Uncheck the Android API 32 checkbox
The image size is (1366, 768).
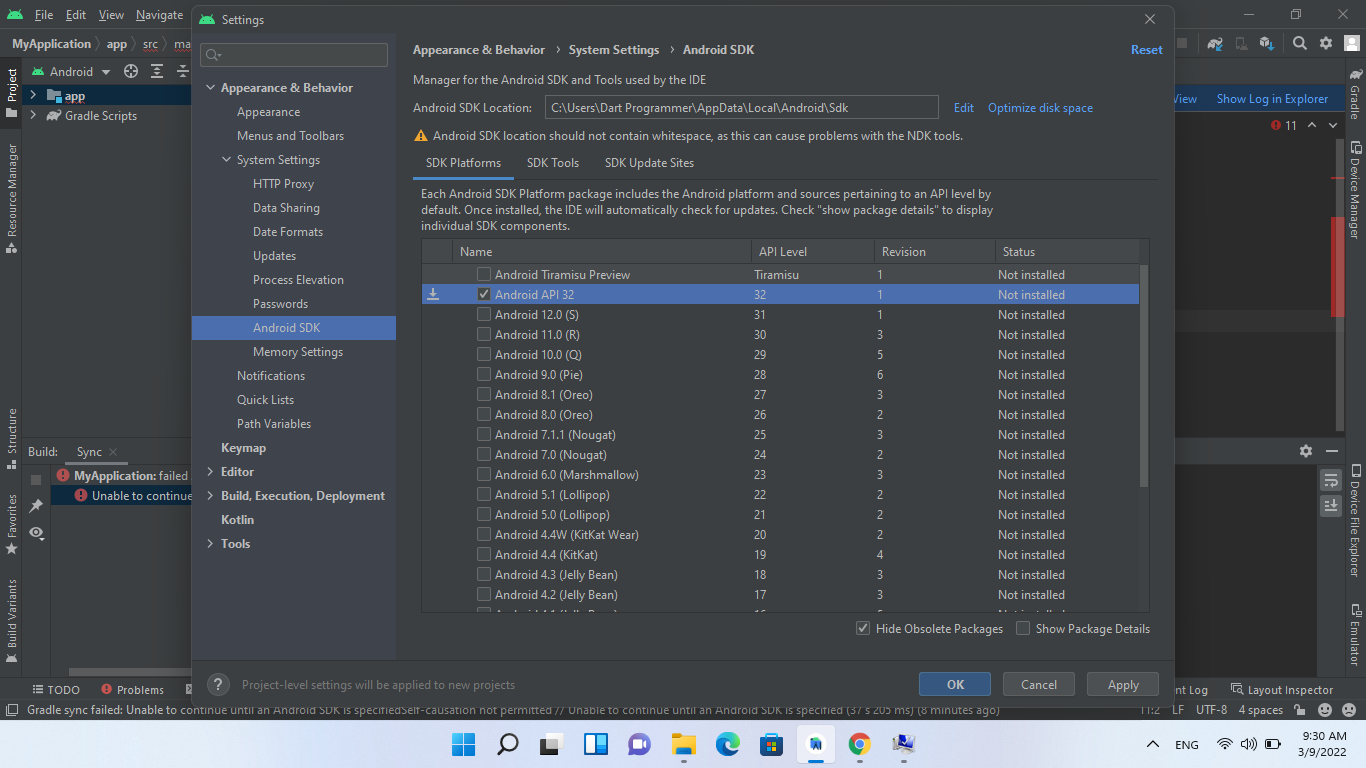coord(484,294)
